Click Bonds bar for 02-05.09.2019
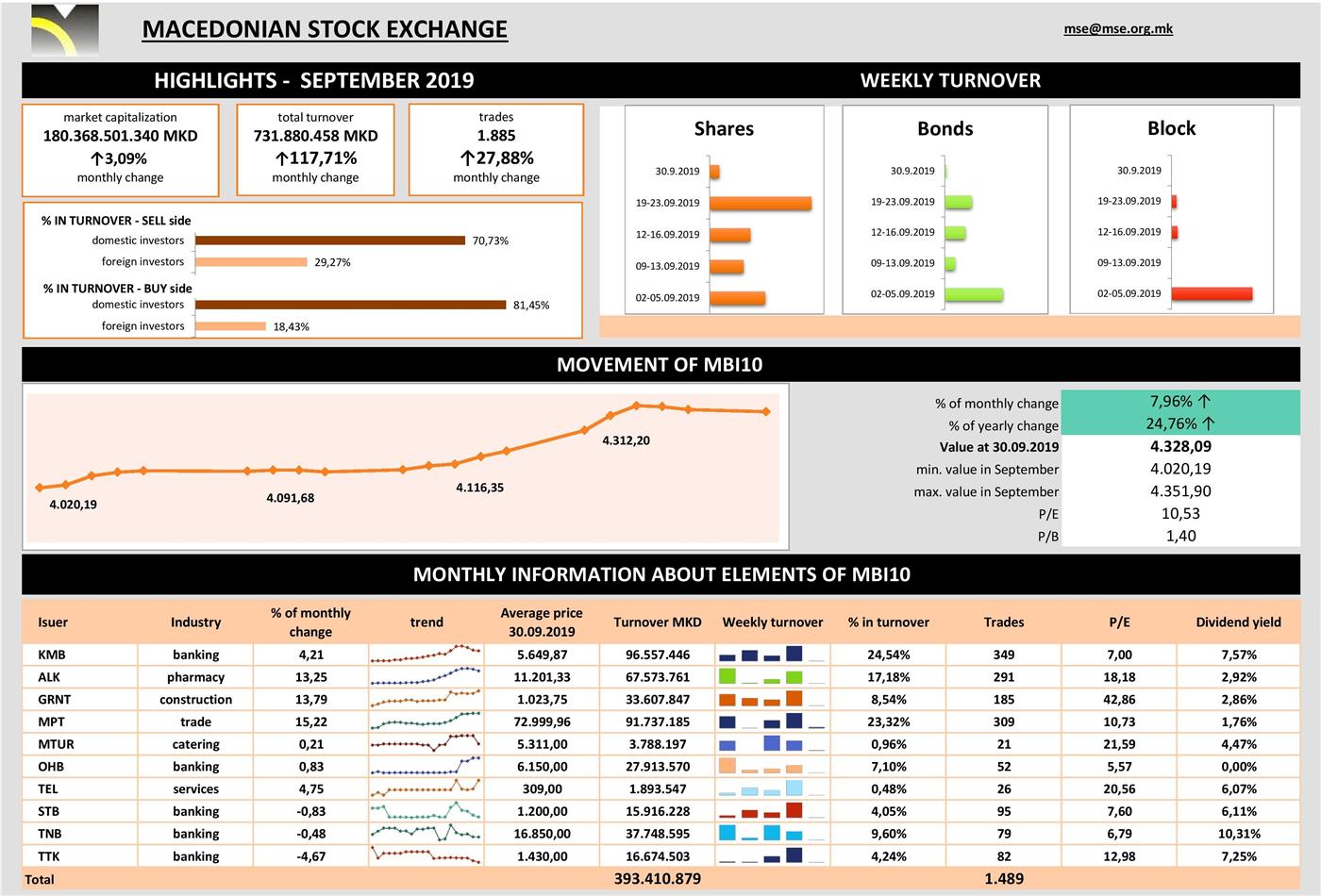Viewport: 1321px width, 896px height. (x=973, y=294)
